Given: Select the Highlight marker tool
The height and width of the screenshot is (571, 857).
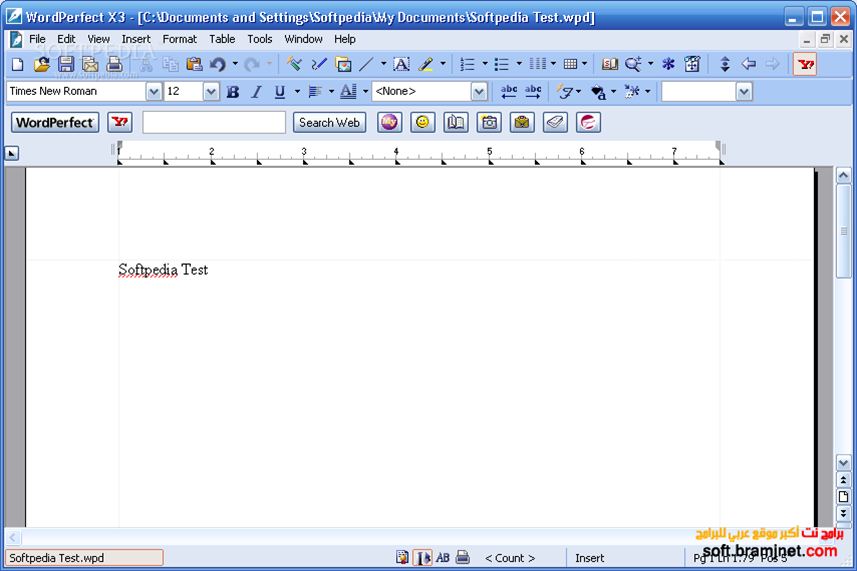Looking at the screenshot, I should (x=426, y=64).
